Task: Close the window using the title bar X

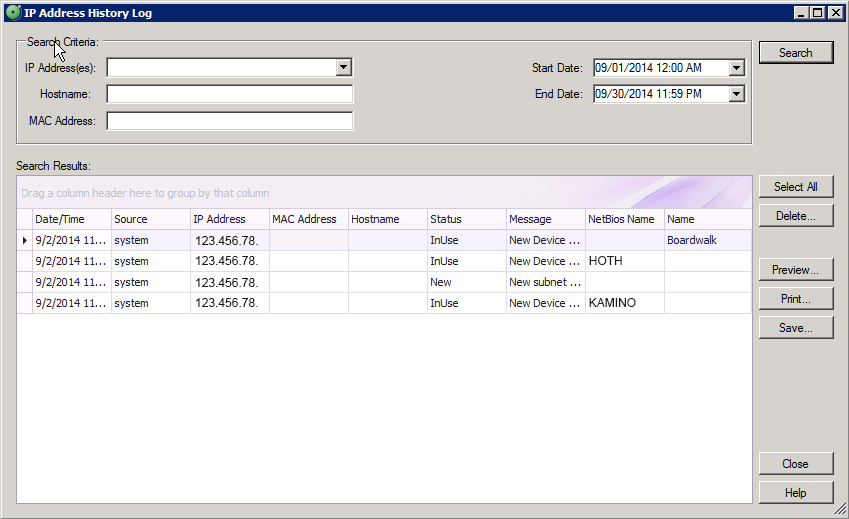Action: pos(835,12)
